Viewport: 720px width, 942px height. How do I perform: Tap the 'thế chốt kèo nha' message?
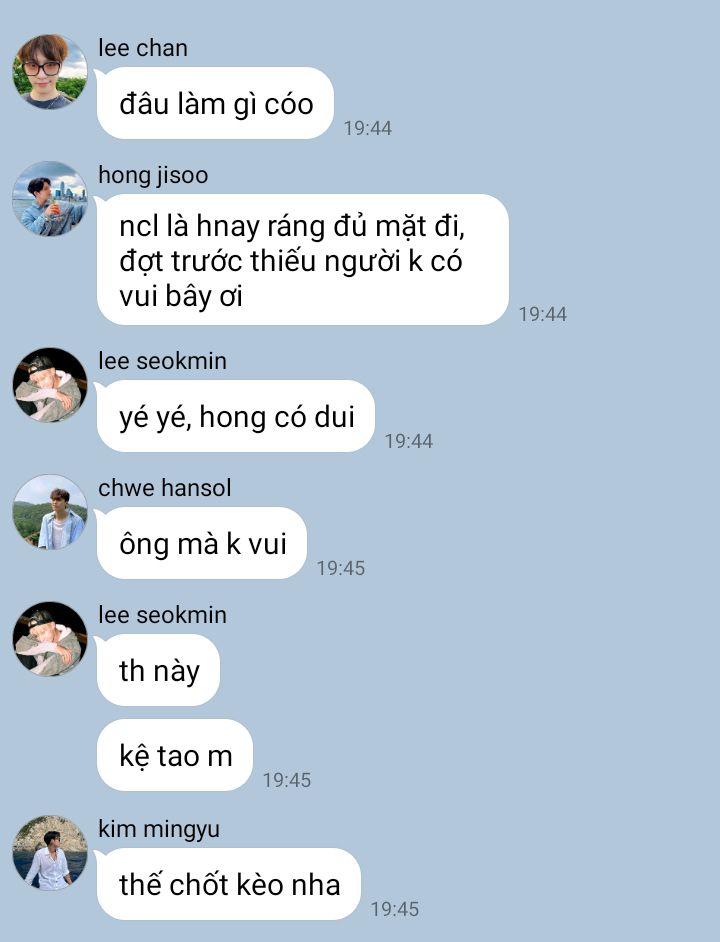[229, 884]
